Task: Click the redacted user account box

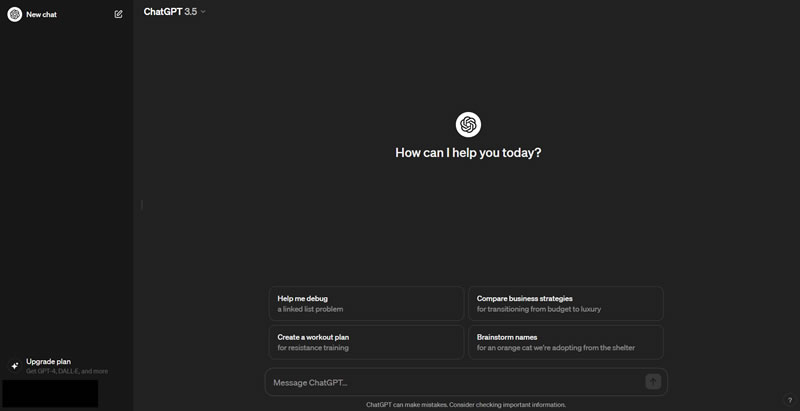Action: click(50, 393)
